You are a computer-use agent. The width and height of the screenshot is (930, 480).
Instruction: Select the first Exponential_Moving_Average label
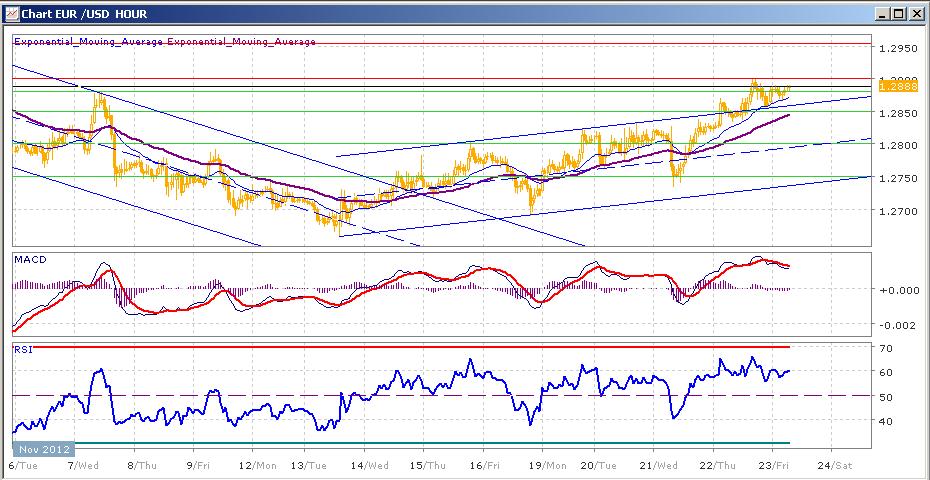88,42
